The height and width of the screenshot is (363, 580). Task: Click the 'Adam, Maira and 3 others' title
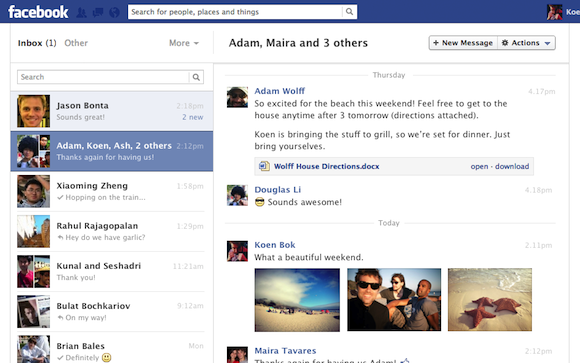pyautogui.click(x=298, y=43)
